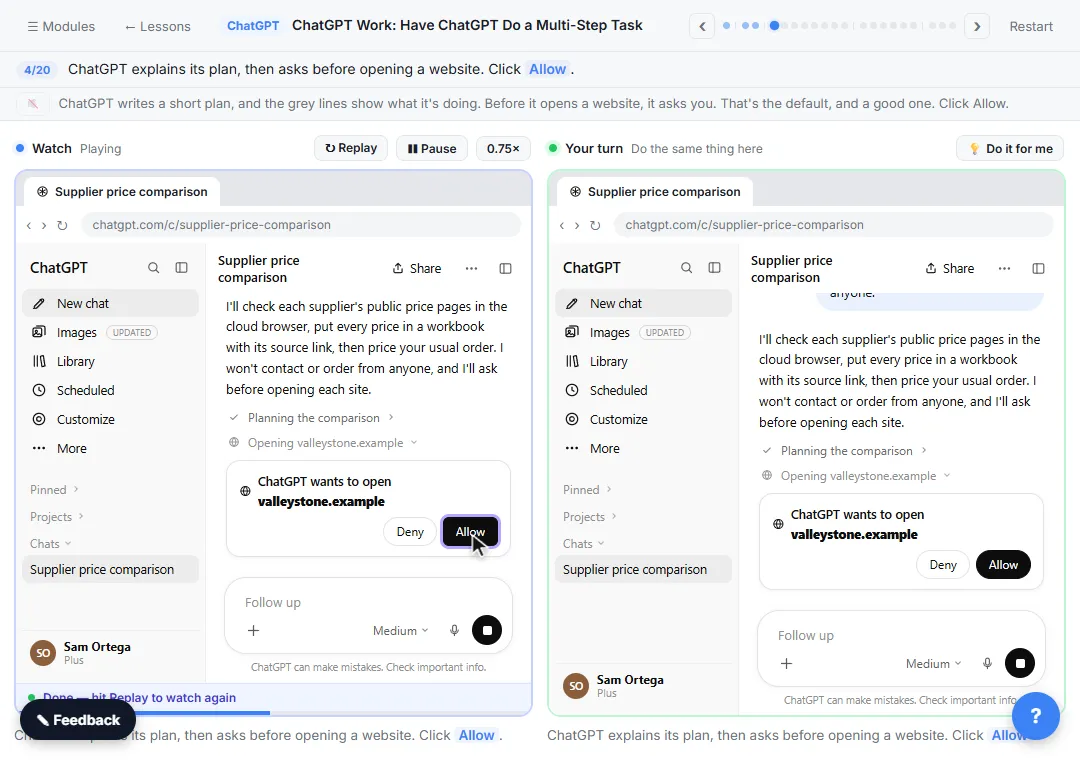Click Deny in Watch pane

[410, 531]
